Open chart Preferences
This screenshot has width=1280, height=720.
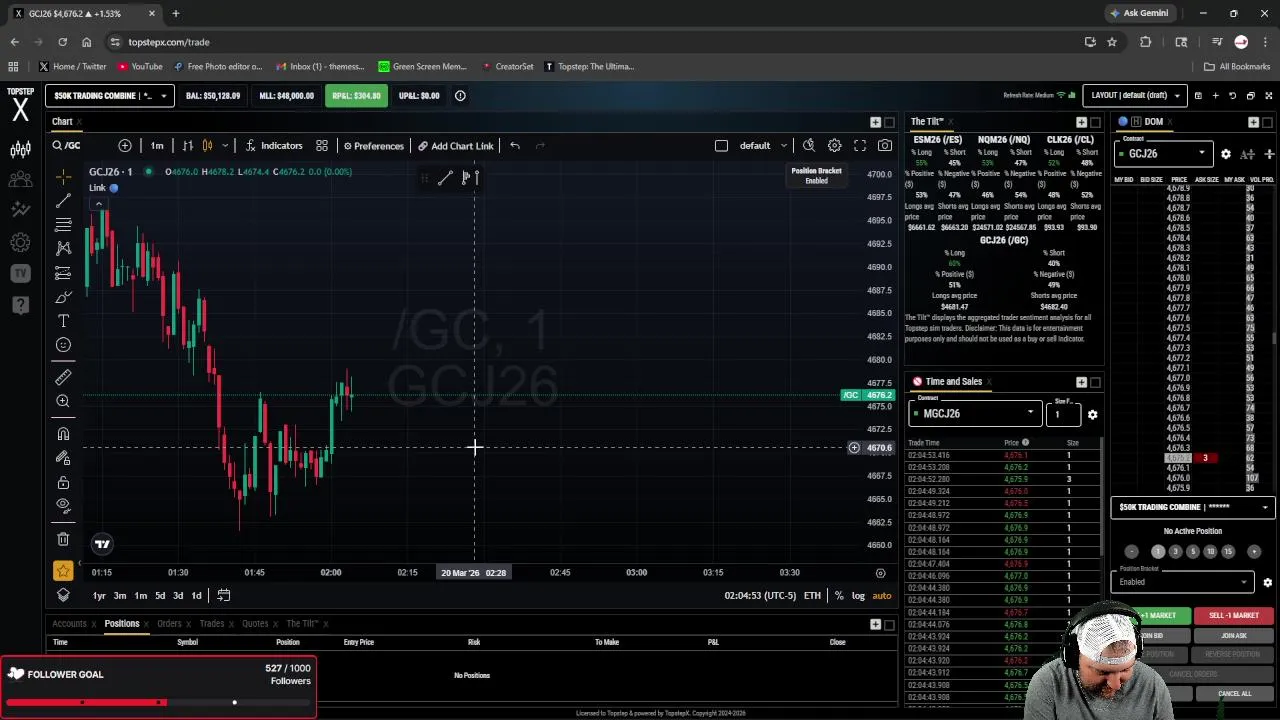(x=373, y=146)
